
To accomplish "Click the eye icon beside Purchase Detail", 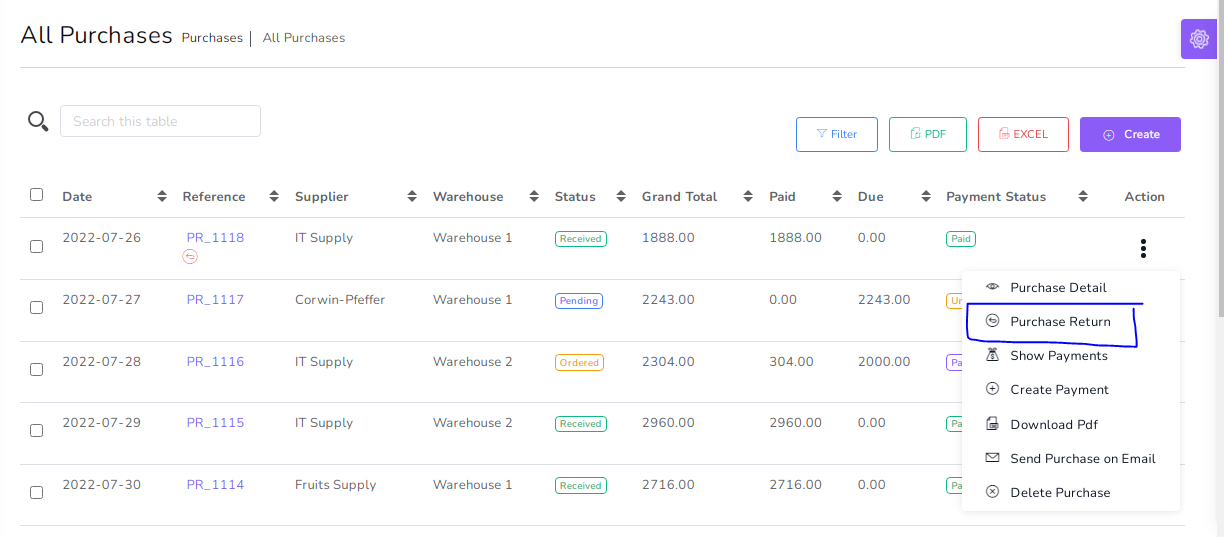I will [x=992, y=287].
